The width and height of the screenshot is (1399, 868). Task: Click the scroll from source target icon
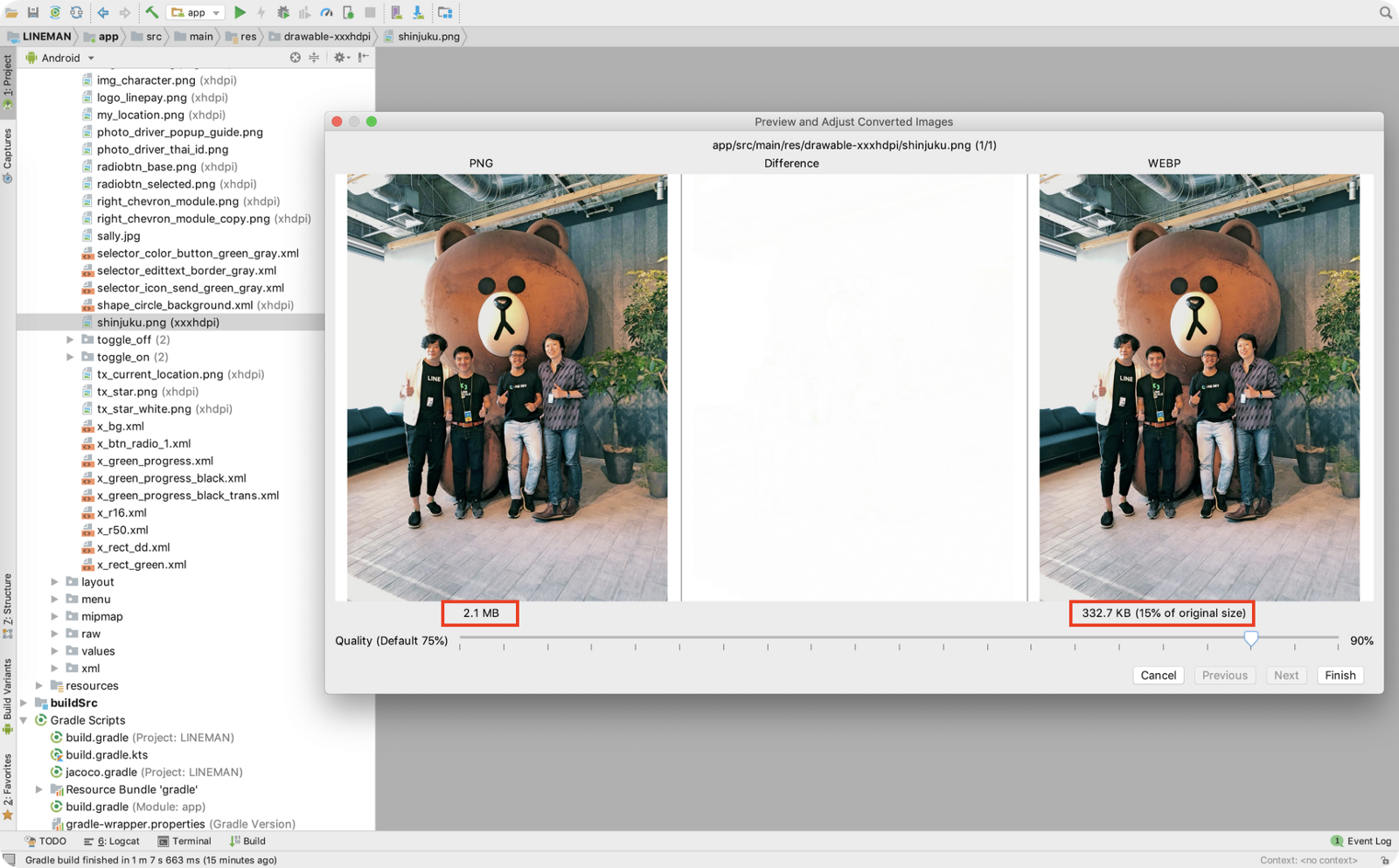pos(296,58)
